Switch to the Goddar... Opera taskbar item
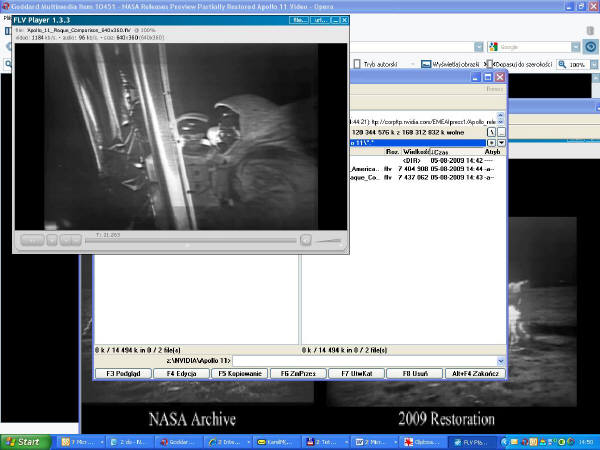 click(178, 442)
